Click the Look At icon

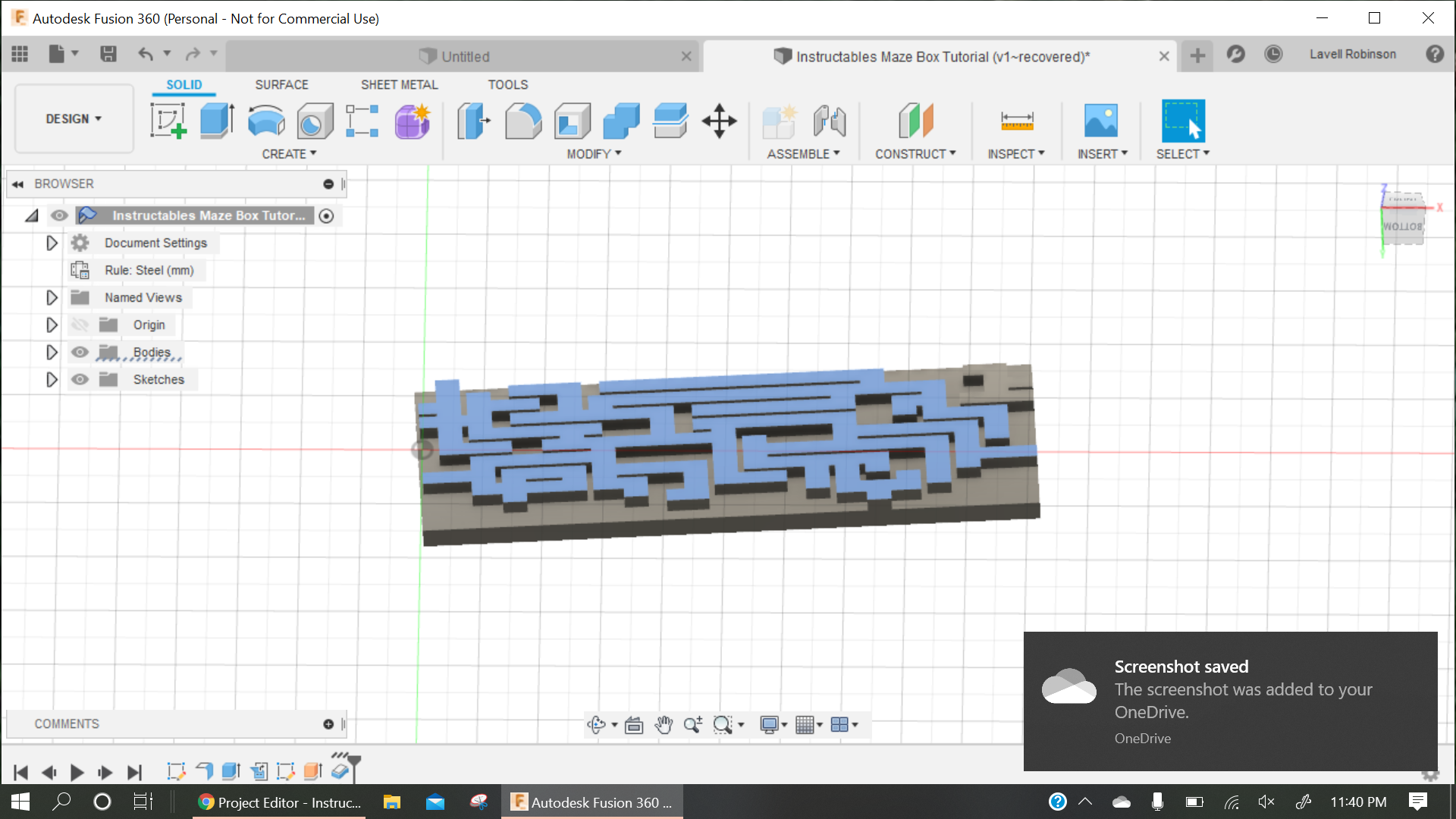click(x=634, y=725)
